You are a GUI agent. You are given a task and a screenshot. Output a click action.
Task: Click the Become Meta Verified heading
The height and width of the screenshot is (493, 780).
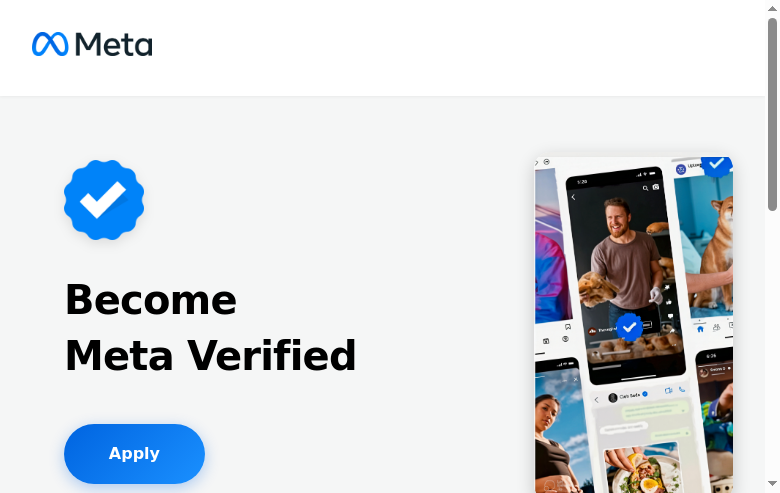(210, 327)
